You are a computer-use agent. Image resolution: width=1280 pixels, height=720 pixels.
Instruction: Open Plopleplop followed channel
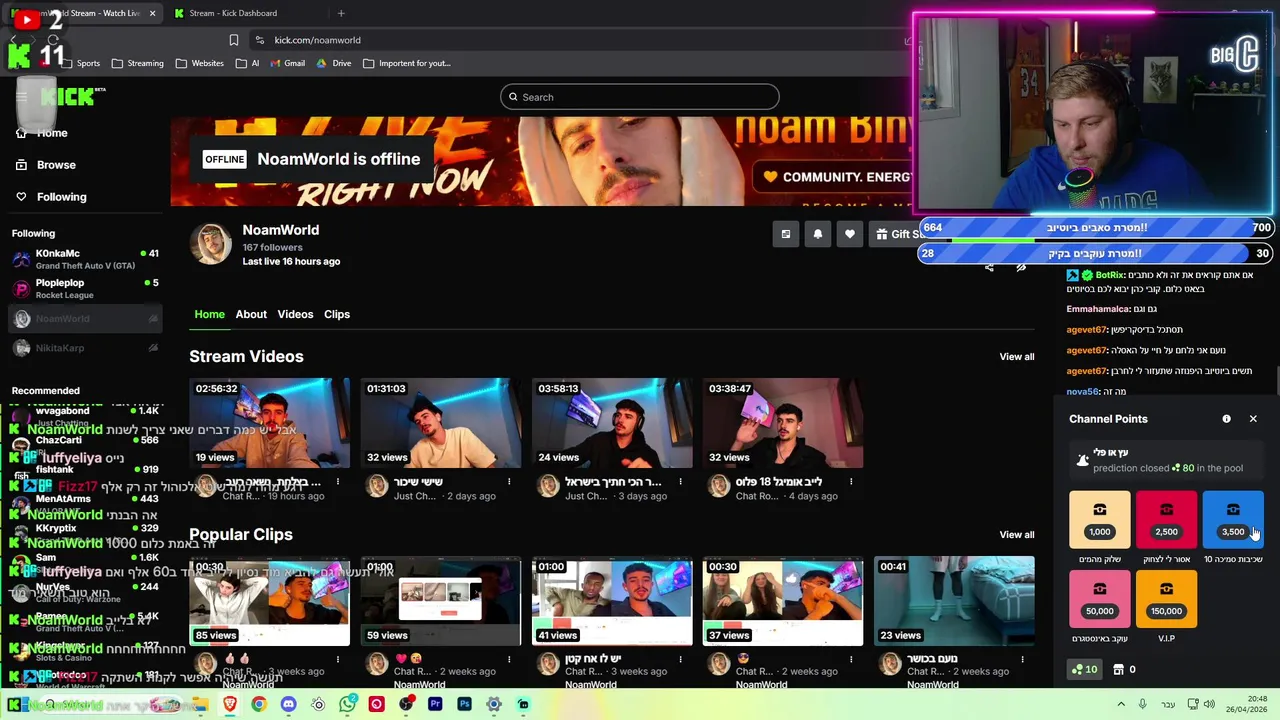[x=85, y=289]
